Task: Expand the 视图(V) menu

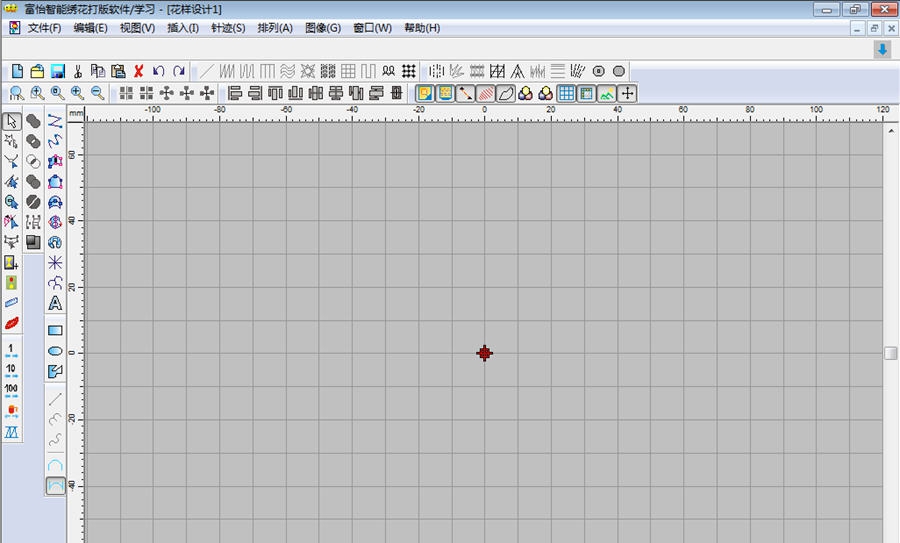Action: coord(137,28)
